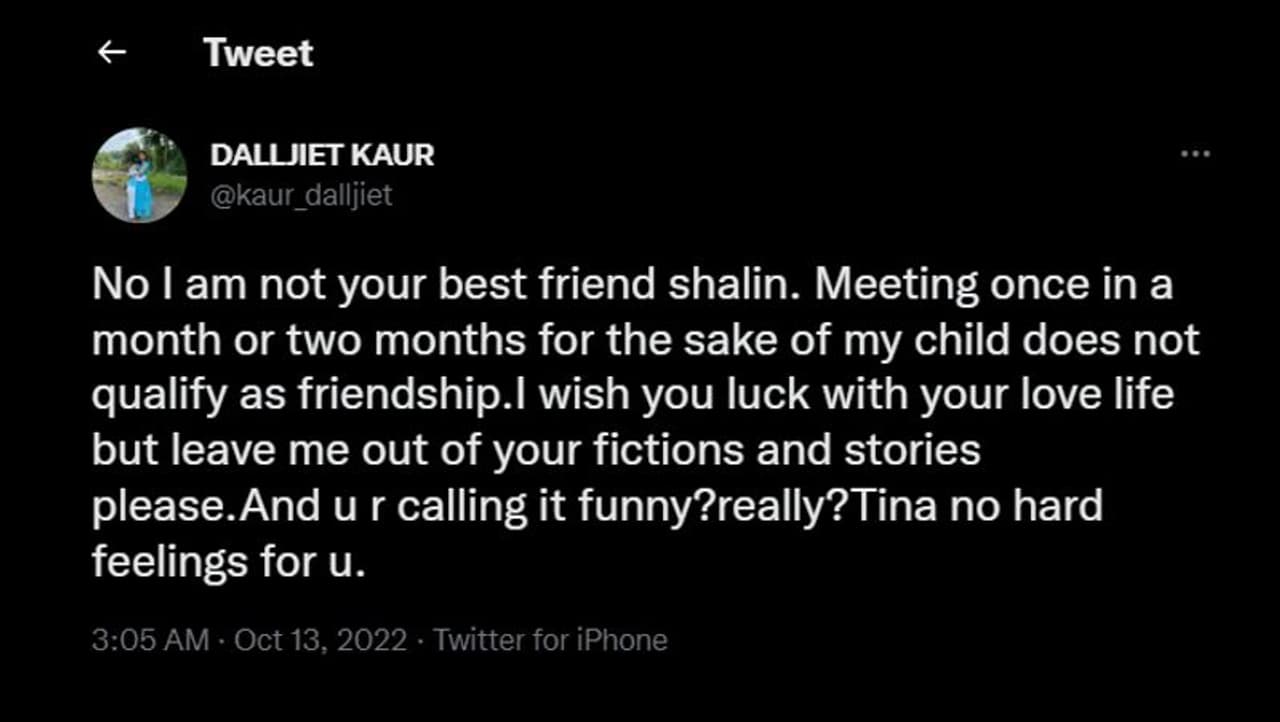The height and width of the screenshot is (722, 1280).
Task: Open the @kaur_dalljiet handle link
Action: pos(301,195)
